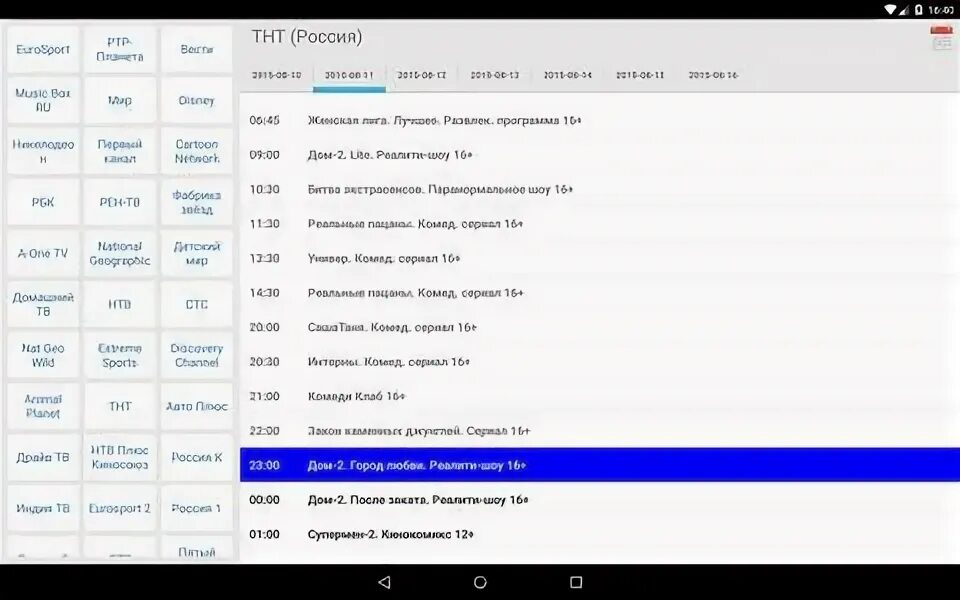This screenshot has height=600, width=960.
Task: Open the Никелодеон channel tile
Action: point(43,151)
